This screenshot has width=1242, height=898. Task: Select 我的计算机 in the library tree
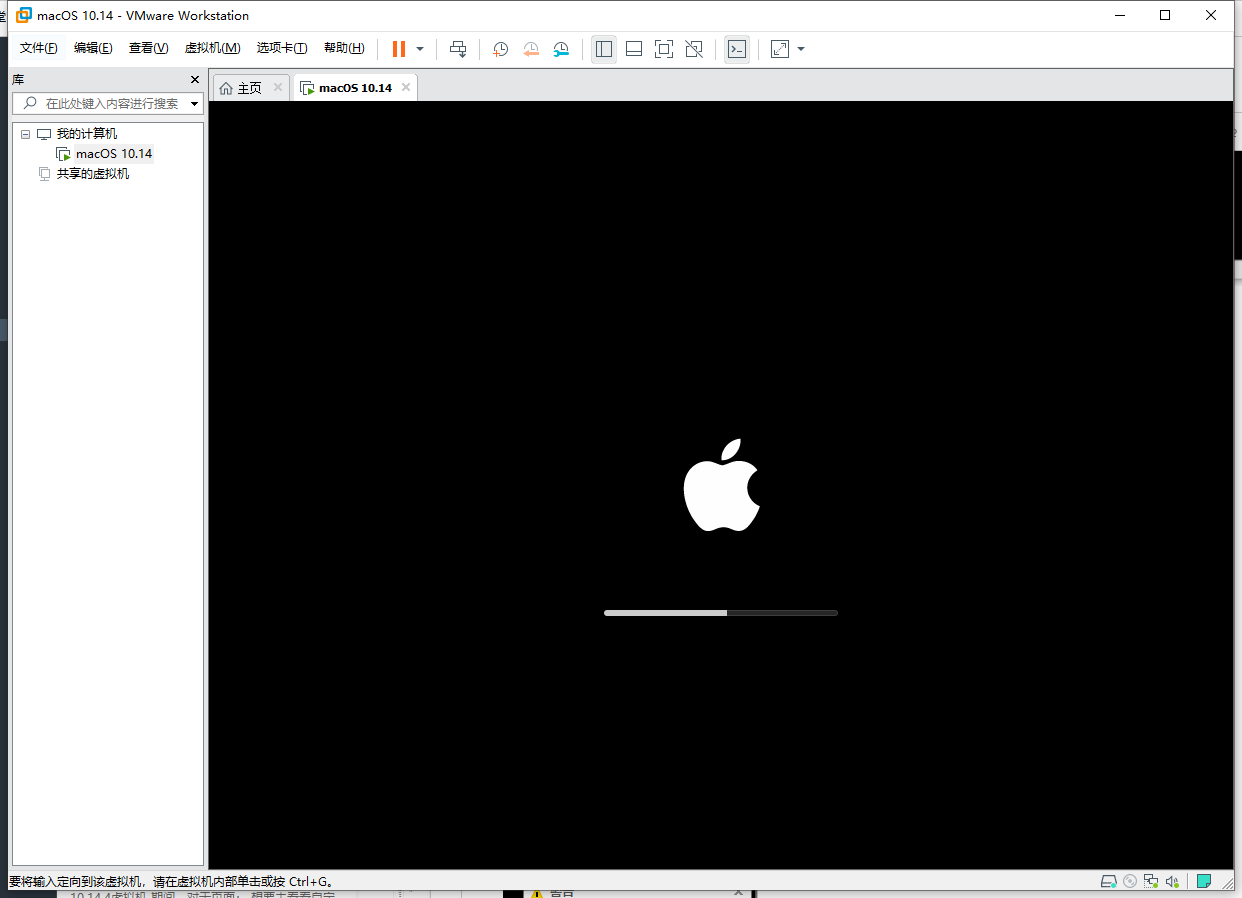(x=86, y=134)
